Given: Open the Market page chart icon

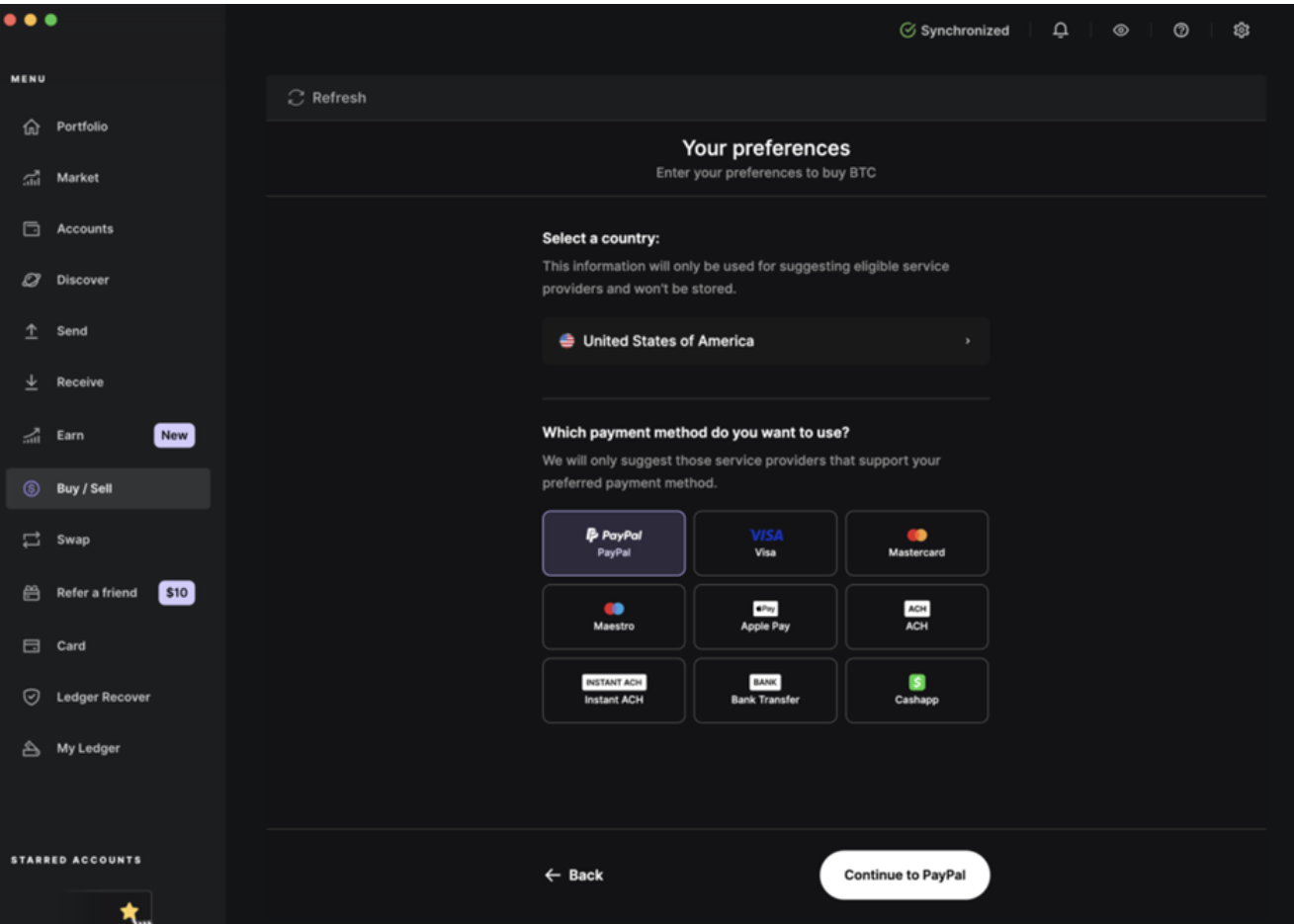Looking at the screenshot, I should pos(32,178).
